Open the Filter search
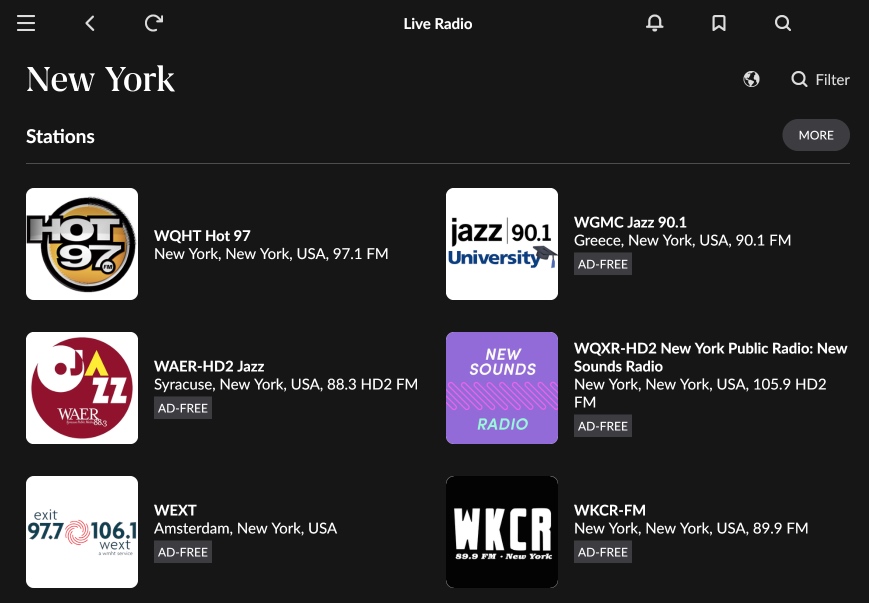This screenshot has width=869, height=603. 820,79
